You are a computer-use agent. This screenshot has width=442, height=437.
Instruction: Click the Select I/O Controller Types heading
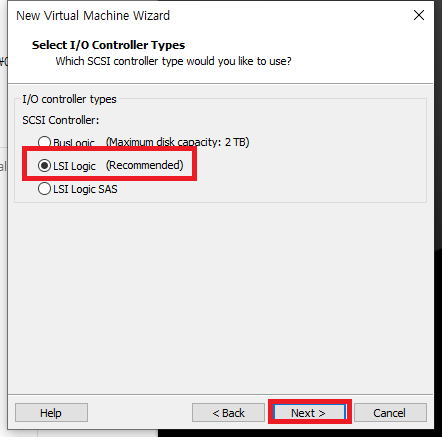point(108,45)
